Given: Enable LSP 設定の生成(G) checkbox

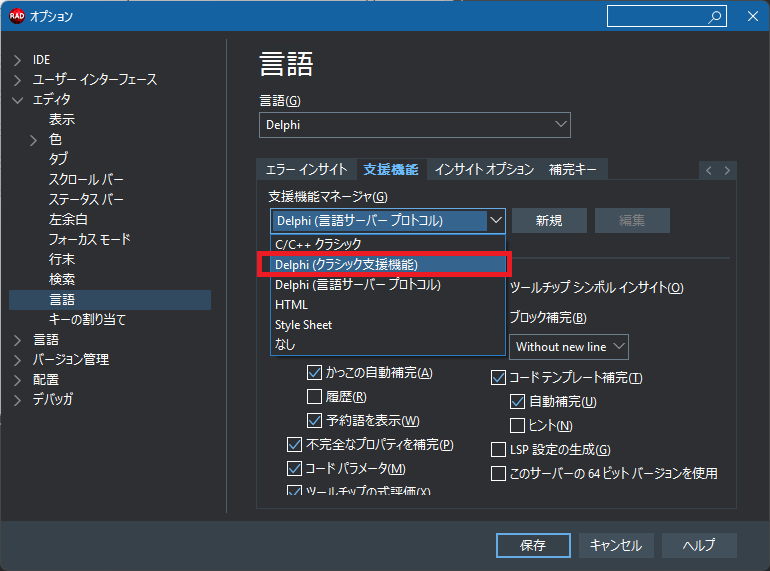Looking at the screenshot, I should coord(498,450).
